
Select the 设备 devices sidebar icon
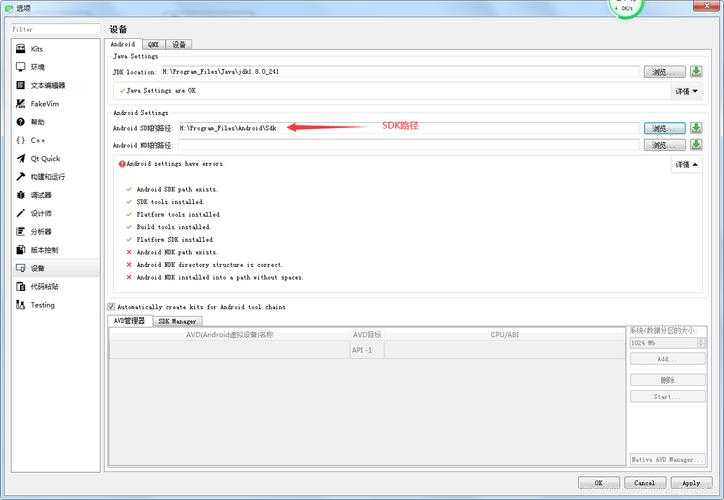point(21,268)
